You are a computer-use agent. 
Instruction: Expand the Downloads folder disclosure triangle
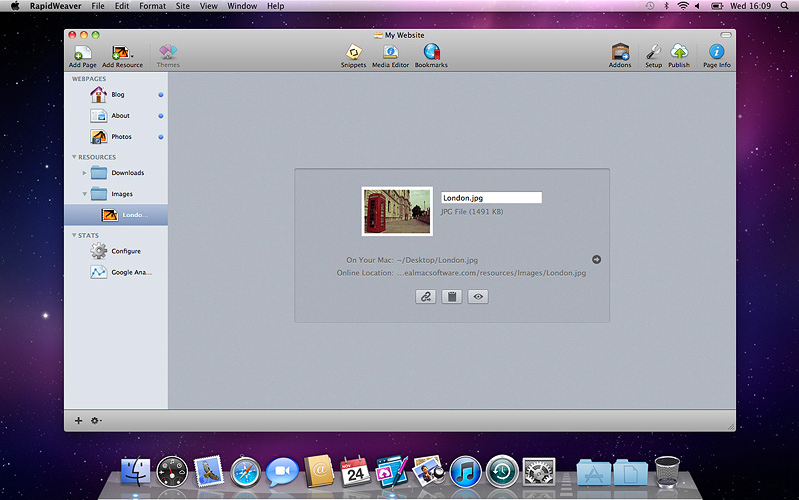(x=85, y=173)
